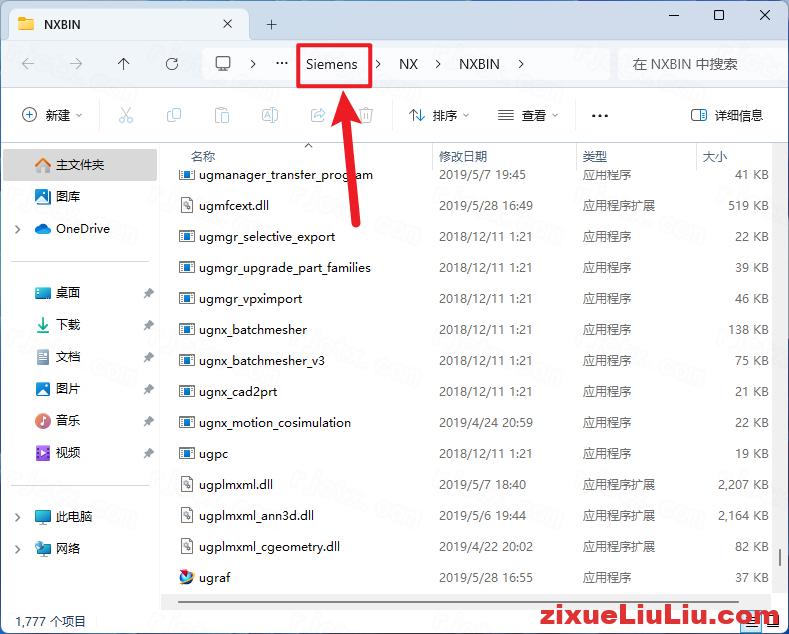This screenshot has width=789, height=634.
Task: Open Gallery (图库) in sidebar
Action: [x=68, y=196]
